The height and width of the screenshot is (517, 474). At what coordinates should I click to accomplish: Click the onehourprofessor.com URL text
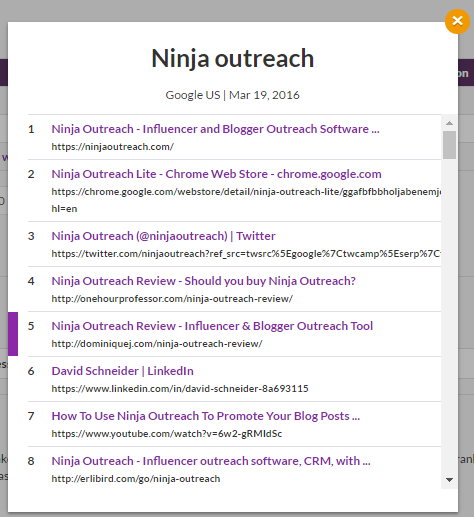[x=172, y=299]
